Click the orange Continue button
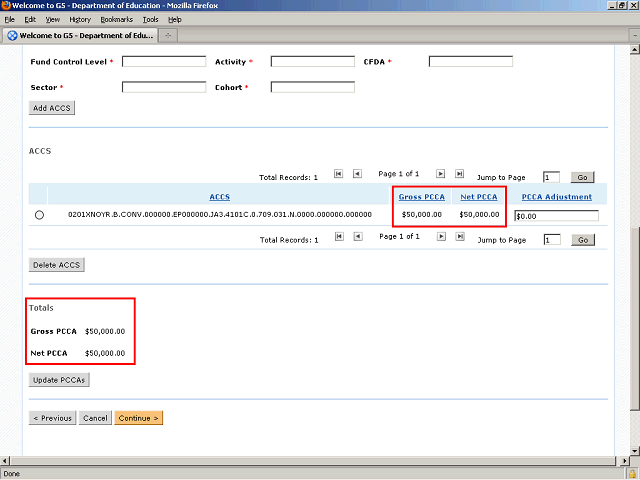 tap(139, 418)
